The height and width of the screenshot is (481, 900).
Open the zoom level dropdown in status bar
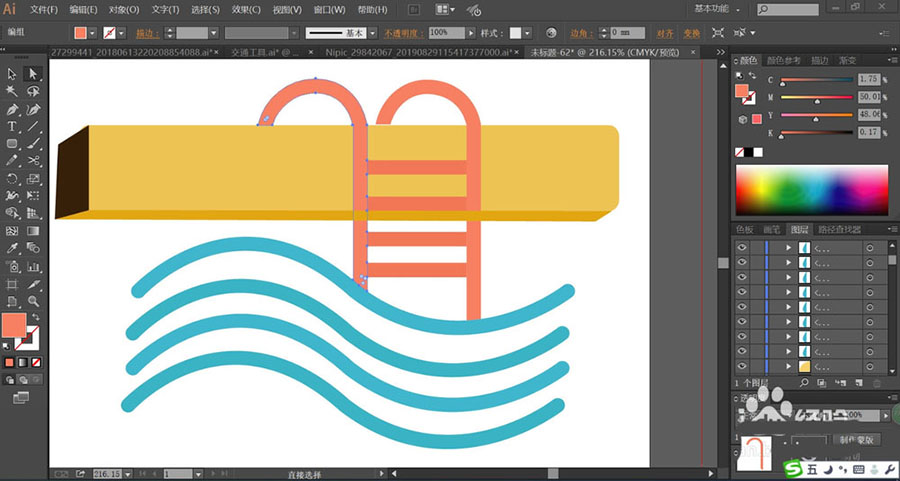(127, 474)
